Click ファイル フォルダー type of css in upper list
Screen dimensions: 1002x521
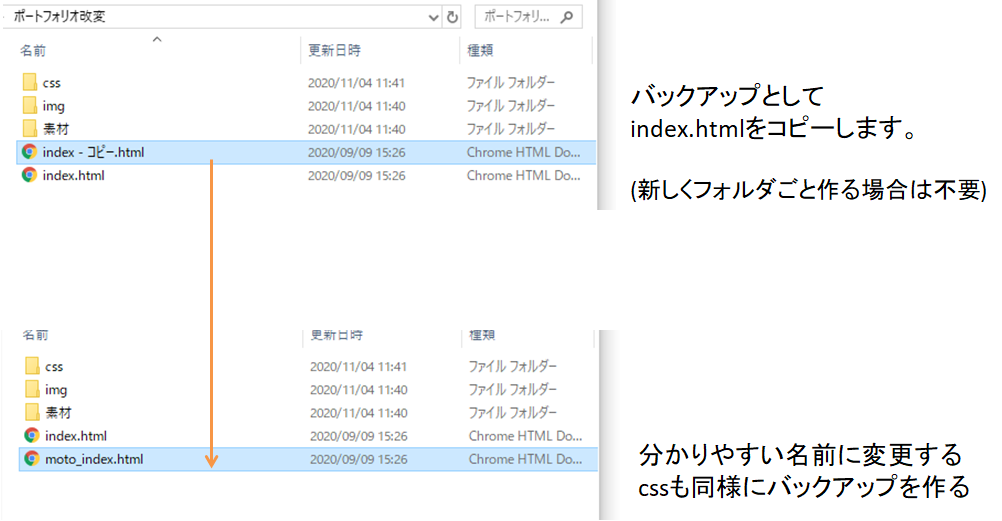pyautogui.click(x=511, y=82)
